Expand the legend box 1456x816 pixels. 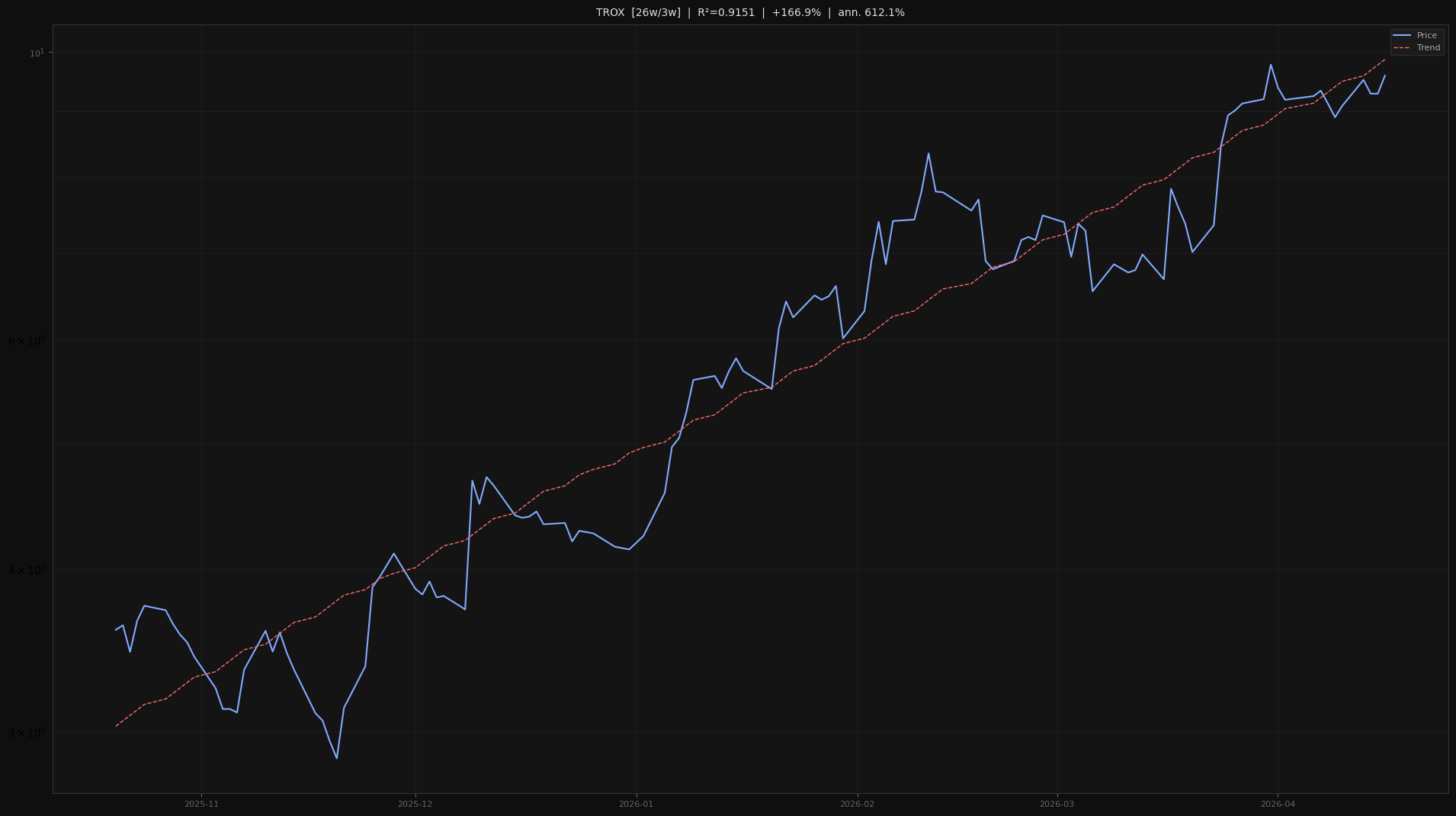pos(1416,41)
